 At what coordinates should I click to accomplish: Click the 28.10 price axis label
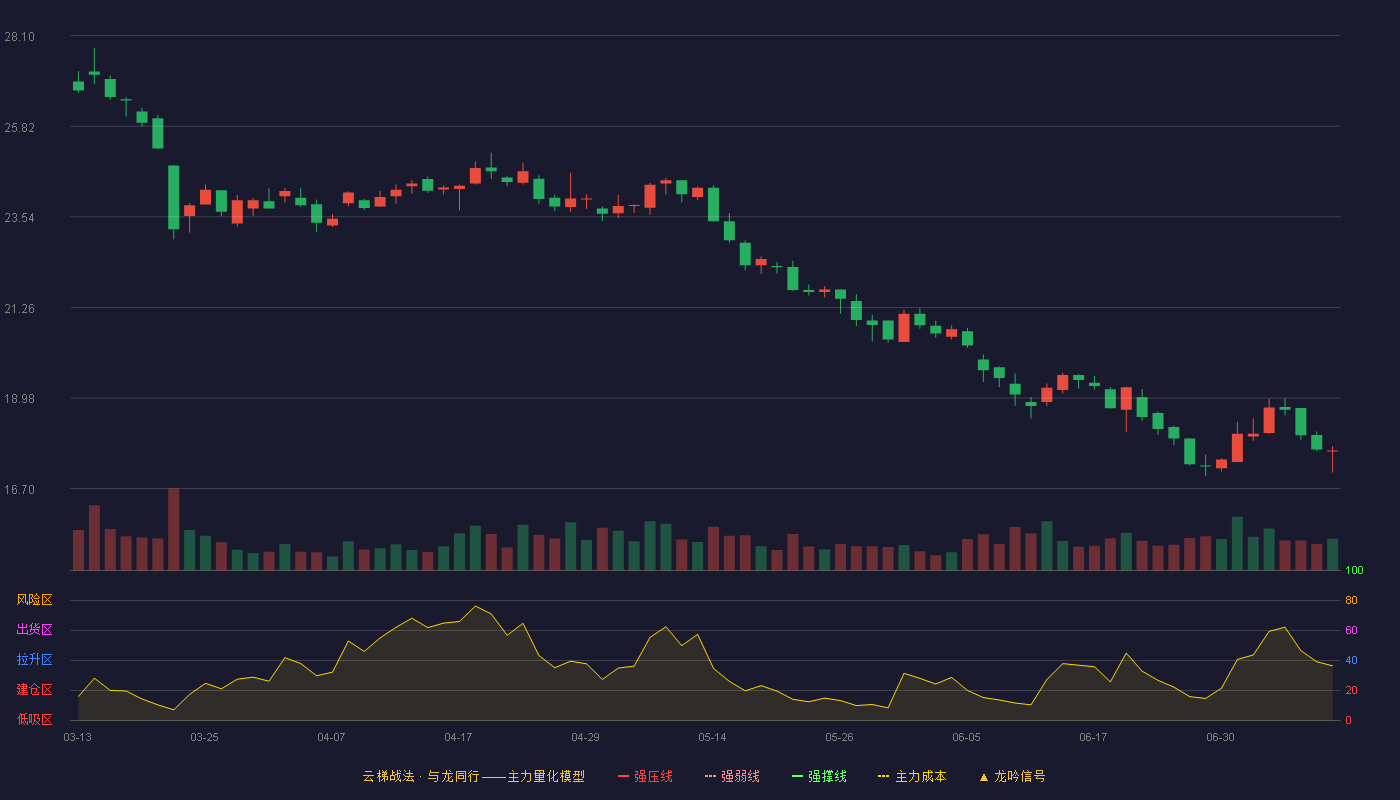[x=19, y=37]
